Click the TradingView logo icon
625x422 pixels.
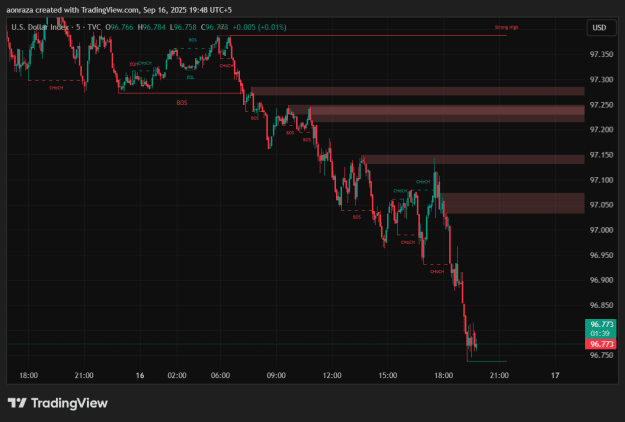[x=17, y=403]
